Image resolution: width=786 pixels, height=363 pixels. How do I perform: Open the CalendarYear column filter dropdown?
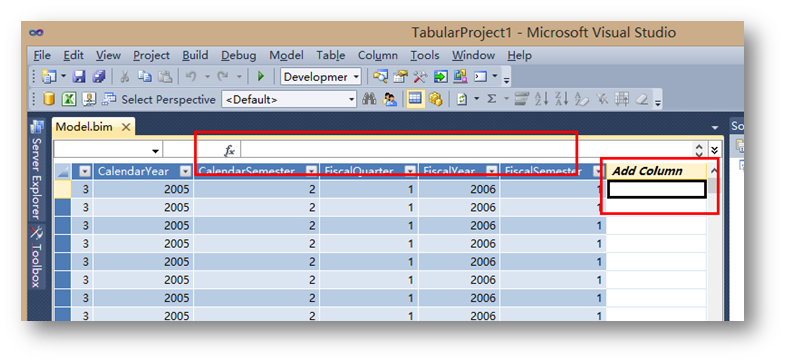pos(186,171)
